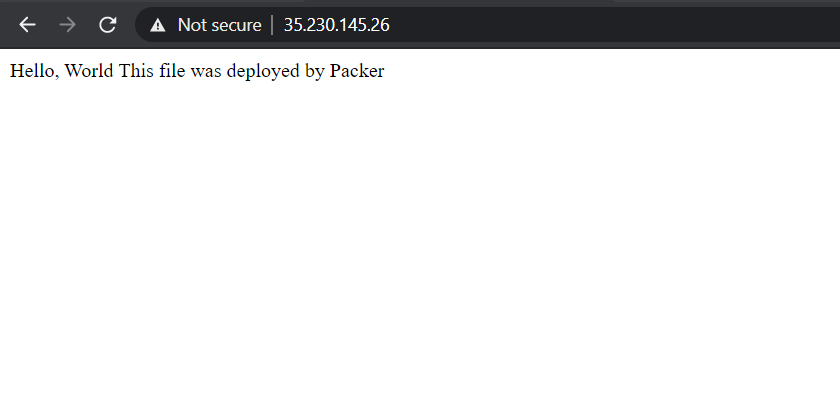The image size is (840, 398).
Task: Click the word "This" in page text
Action: tap(136, 71)
